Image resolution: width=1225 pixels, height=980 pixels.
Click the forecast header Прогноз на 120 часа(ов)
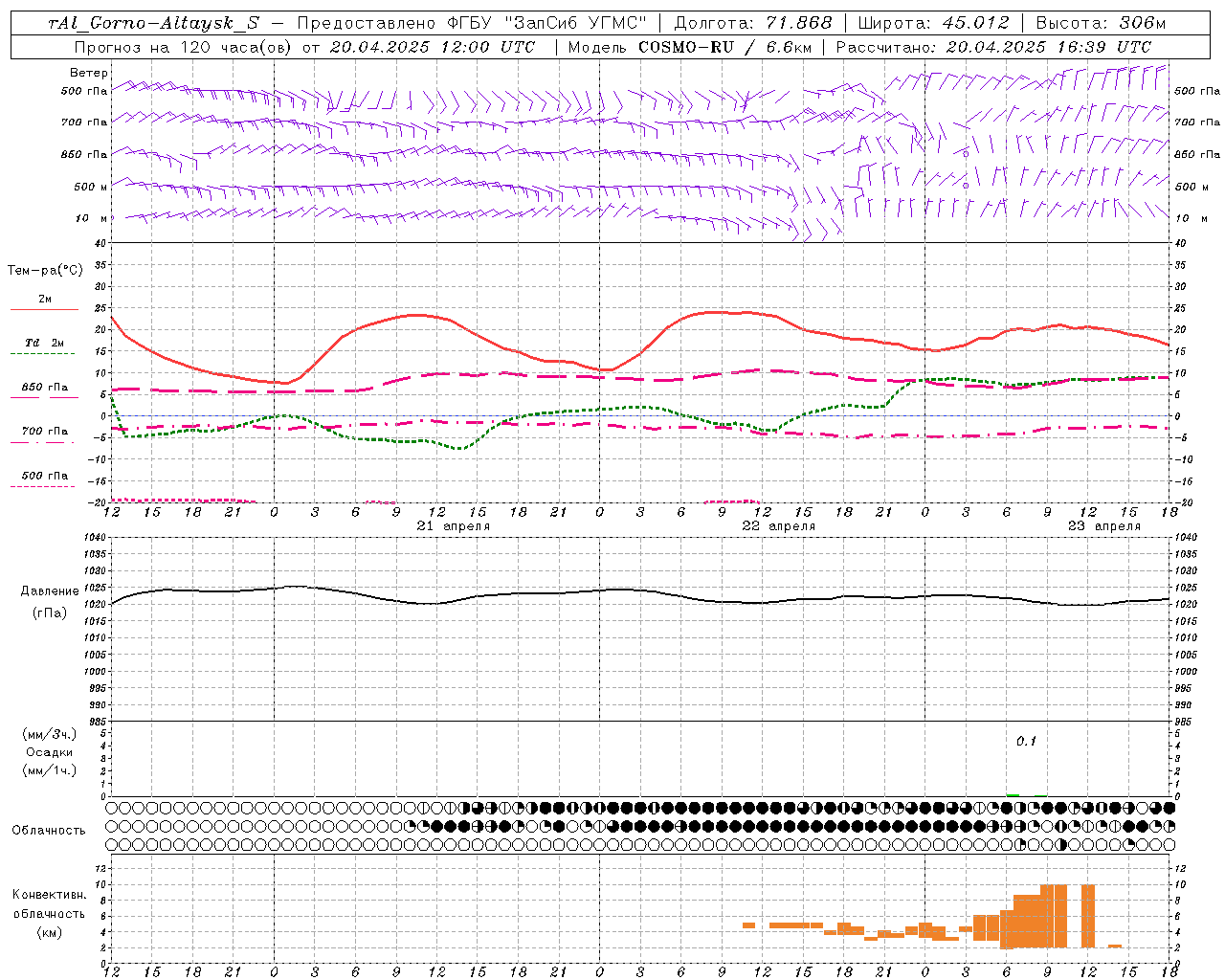(x=183, y=47)
